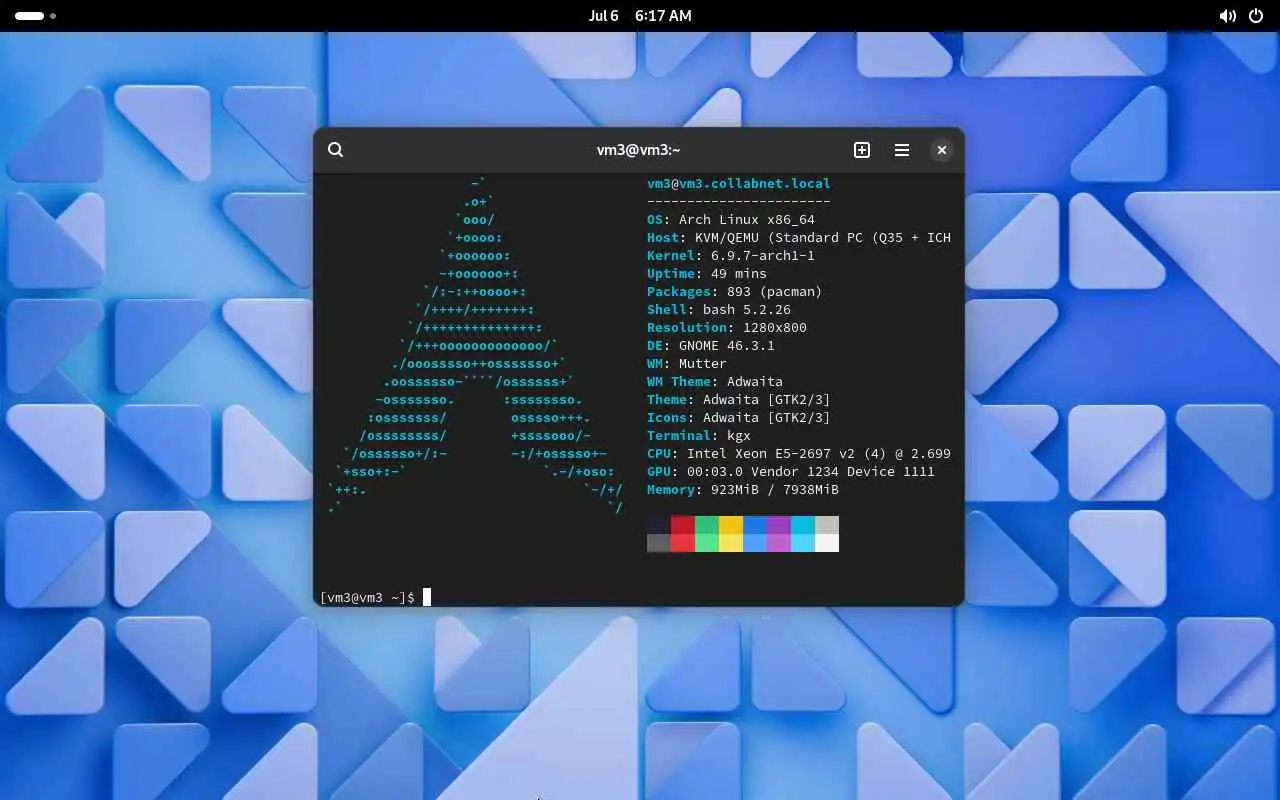Open a new terminal tab
Viewport: 1280px width, 800px height.
coord(862,150)
